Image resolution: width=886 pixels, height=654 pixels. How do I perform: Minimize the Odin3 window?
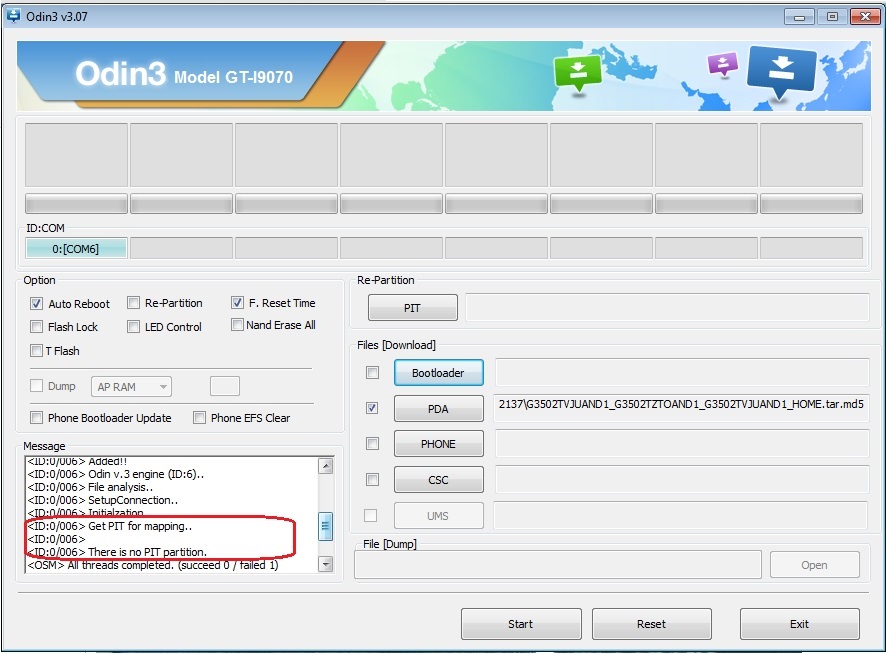pos(800,17)
